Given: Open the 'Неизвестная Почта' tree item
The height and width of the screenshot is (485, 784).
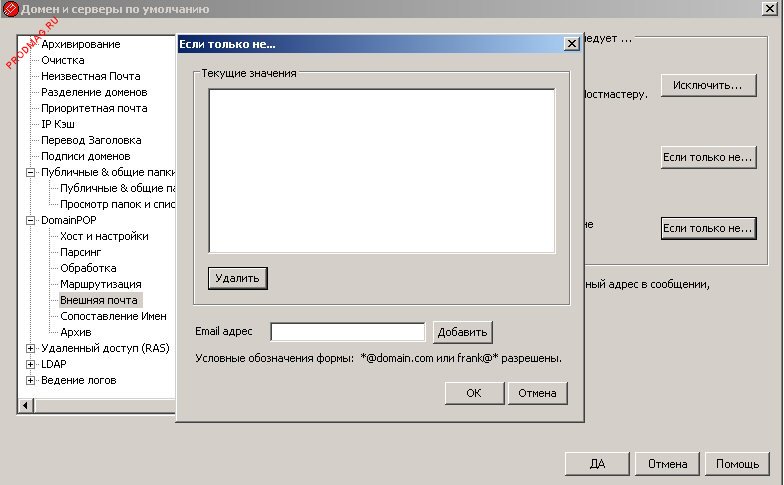Looking at the screenshot, I should point(90,76).
